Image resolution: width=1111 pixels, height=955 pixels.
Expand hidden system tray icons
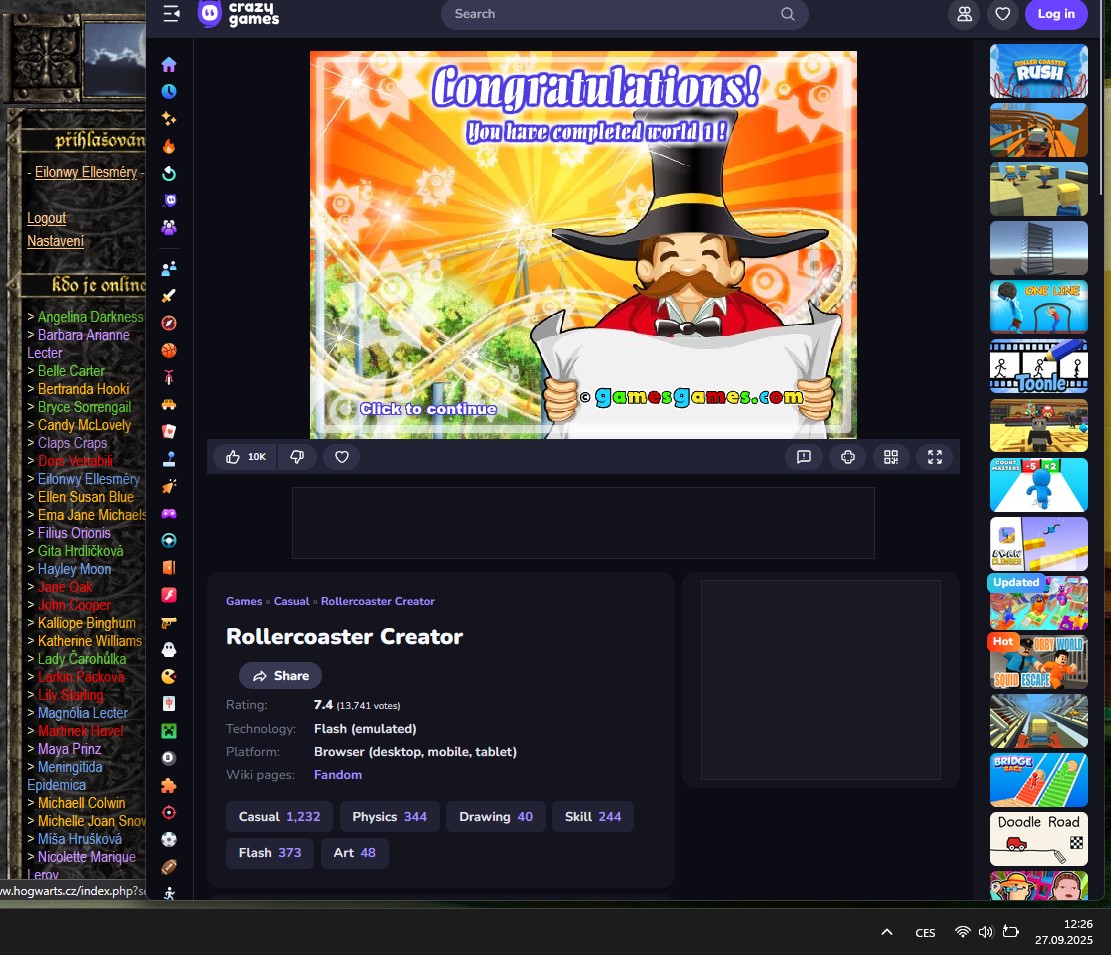pyautogui.click(x=886, y=932)
